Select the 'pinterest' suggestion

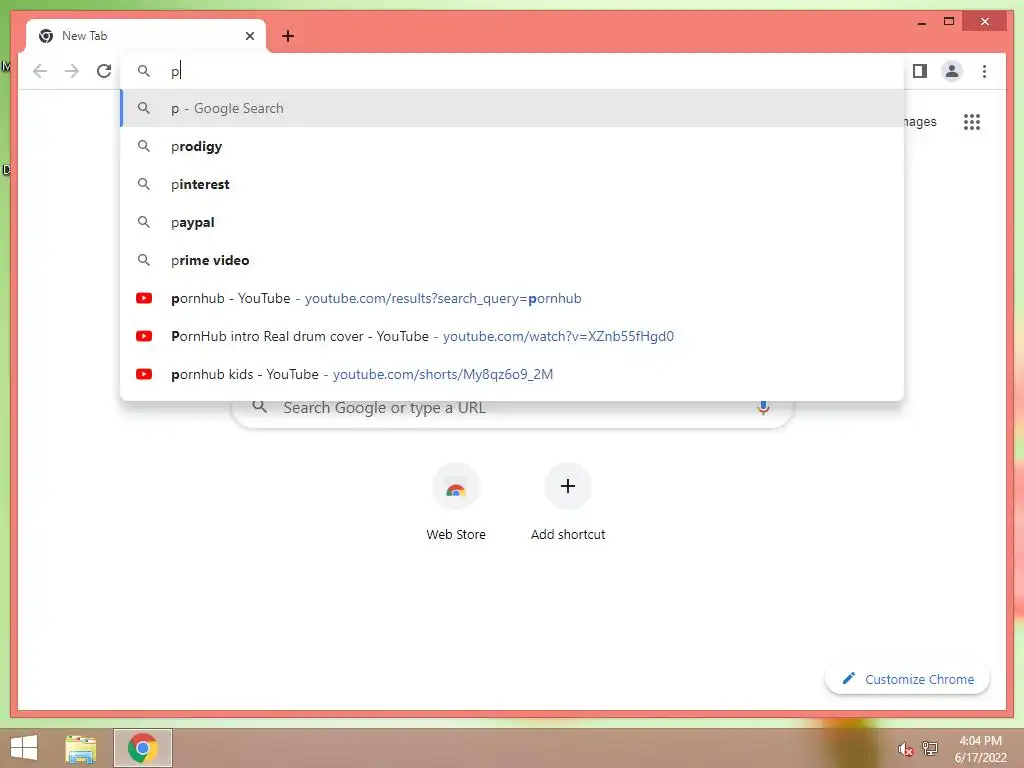pos(512,184)
